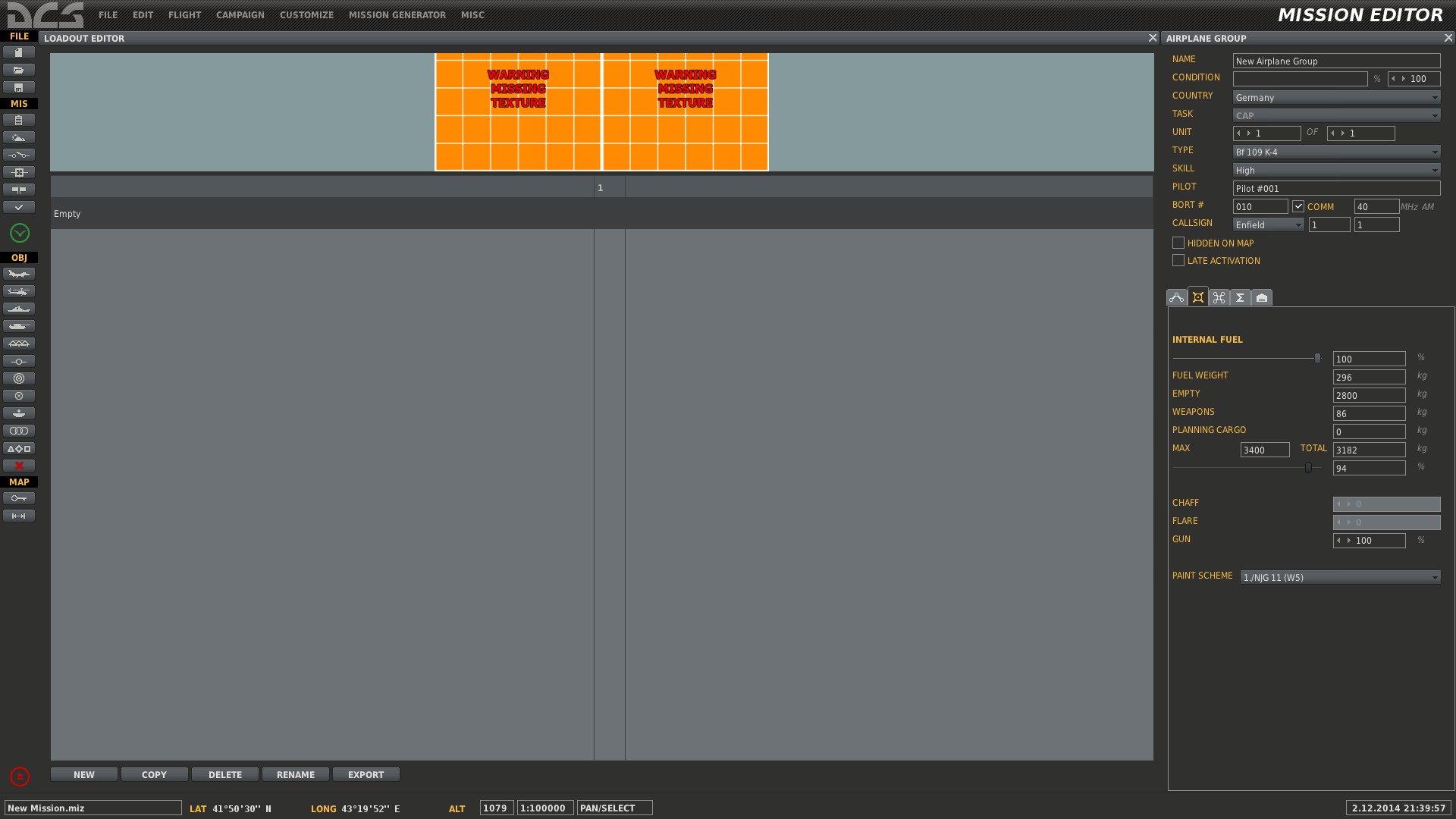Open the FILE menu

108,15
